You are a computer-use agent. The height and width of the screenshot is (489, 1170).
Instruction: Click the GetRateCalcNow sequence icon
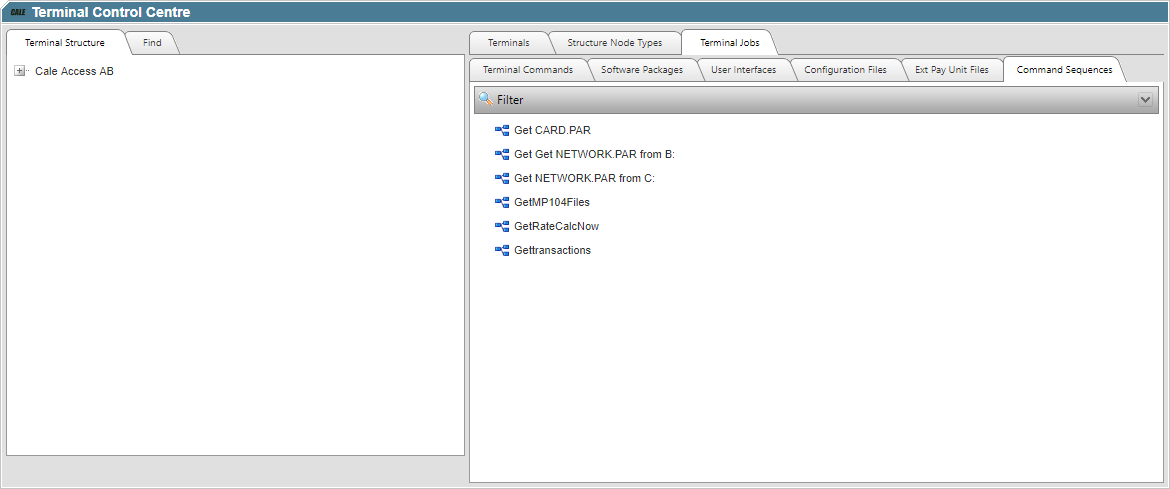[x=502, y=226]
